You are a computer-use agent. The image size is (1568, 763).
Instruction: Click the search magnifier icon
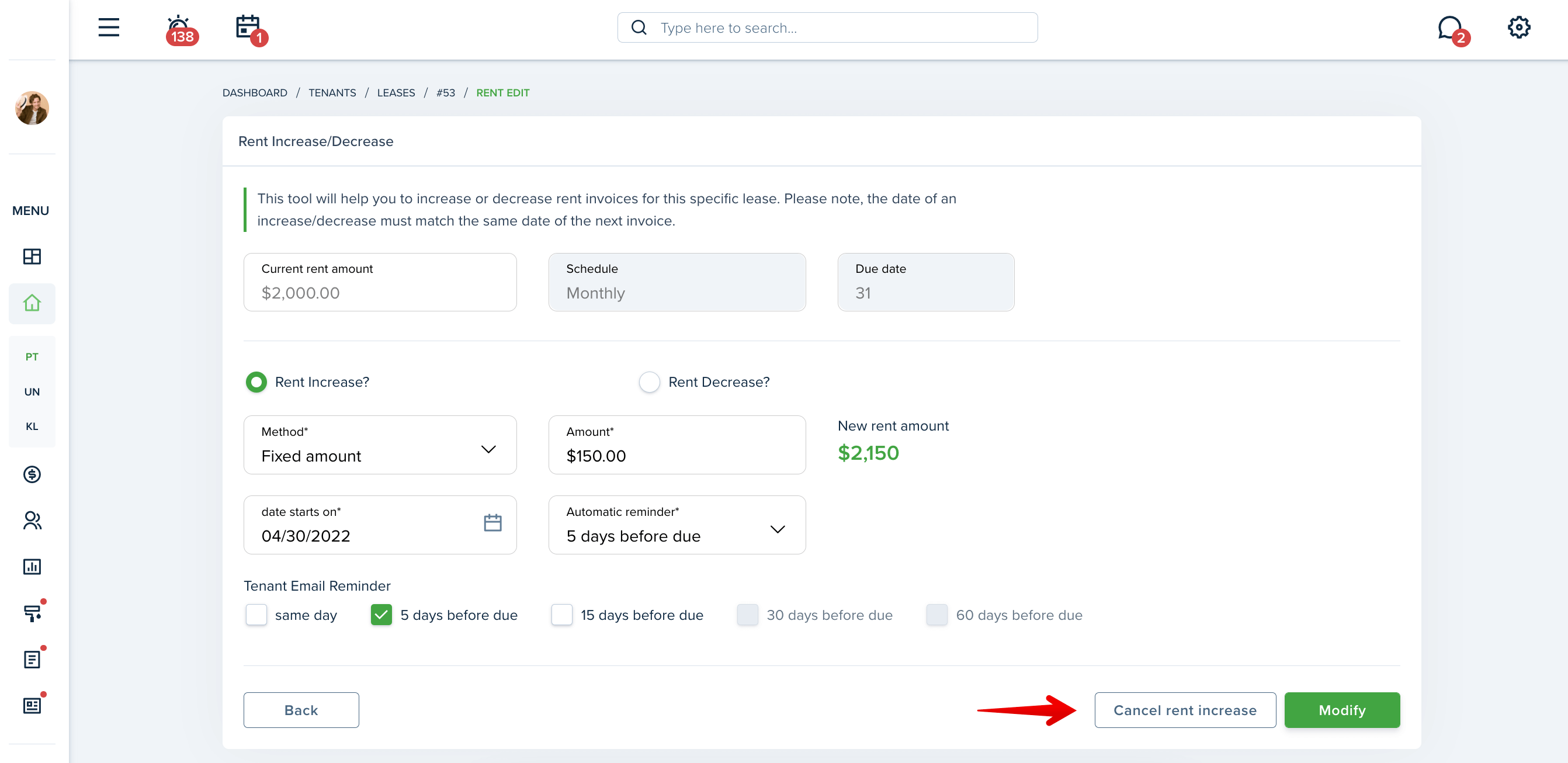coord(639,27)
